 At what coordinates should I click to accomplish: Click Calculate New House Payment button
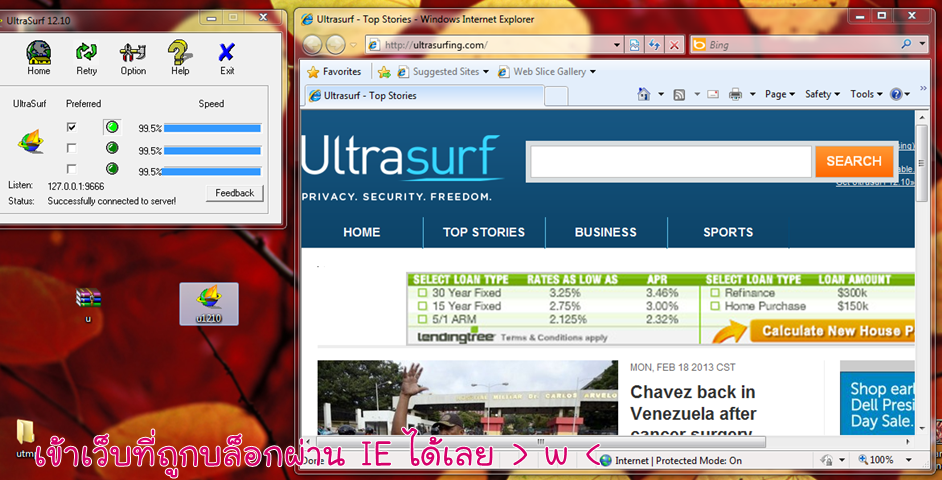(833, 331)
